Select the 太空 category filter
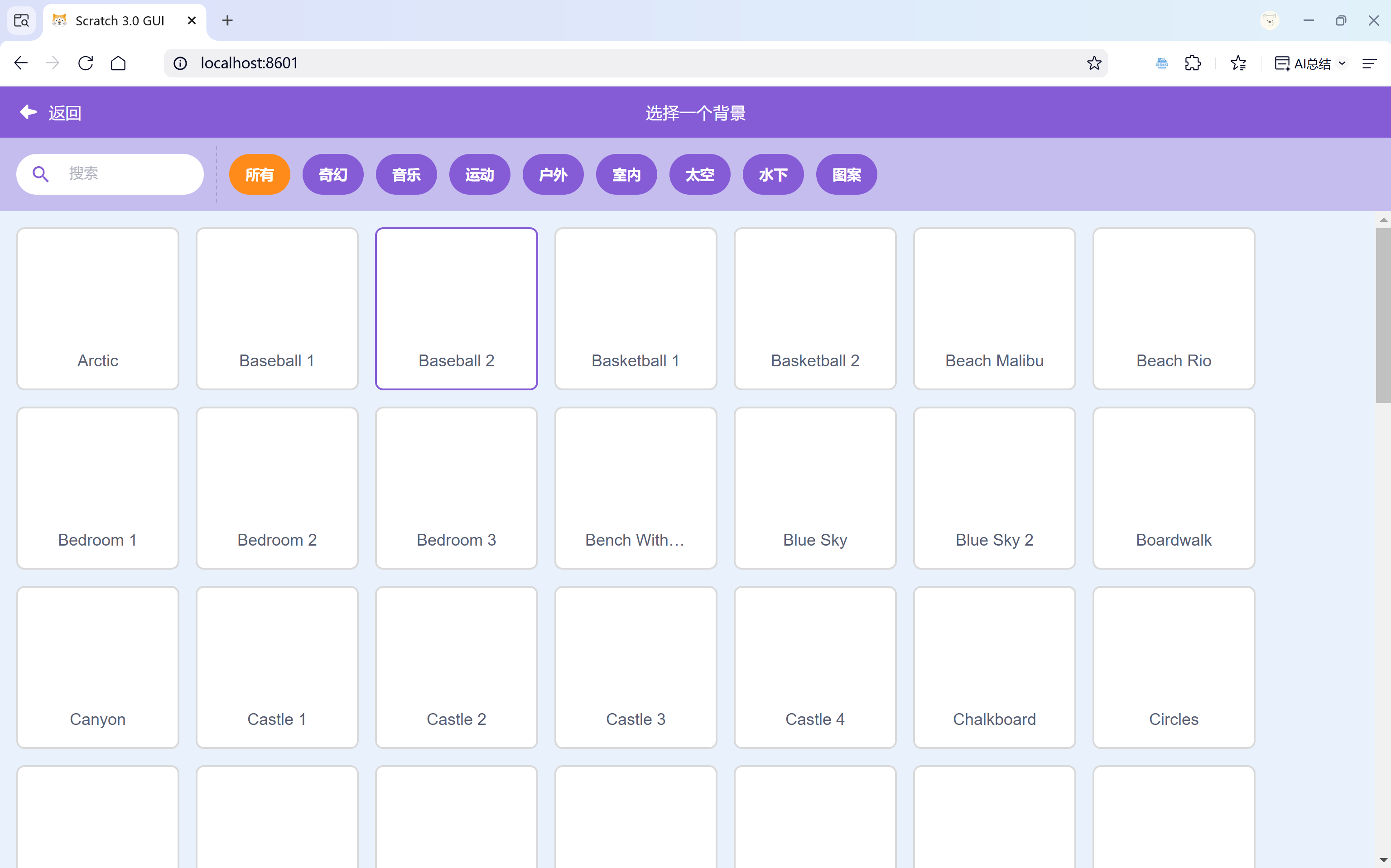The height and width of the screenshot is (868, 1391). click(x=699, y=174)
